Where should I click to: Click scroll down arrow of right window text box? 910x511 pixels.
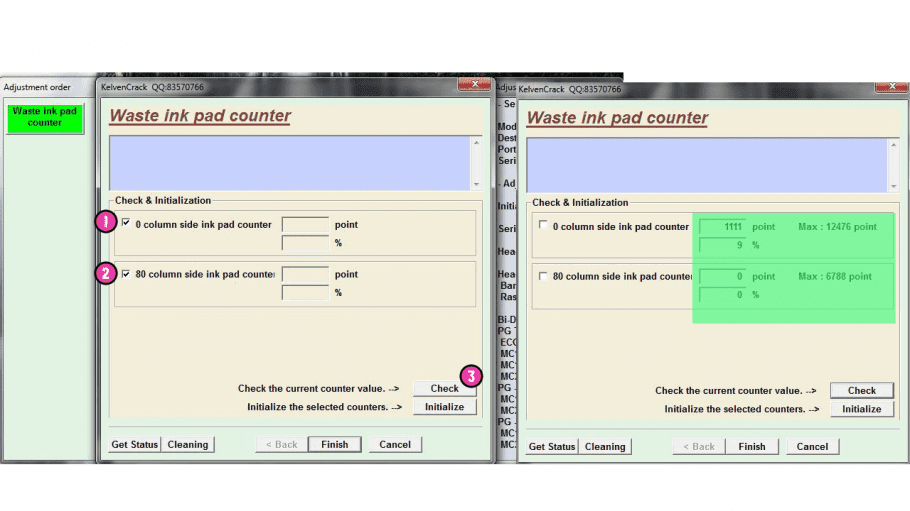coord(894,186)
